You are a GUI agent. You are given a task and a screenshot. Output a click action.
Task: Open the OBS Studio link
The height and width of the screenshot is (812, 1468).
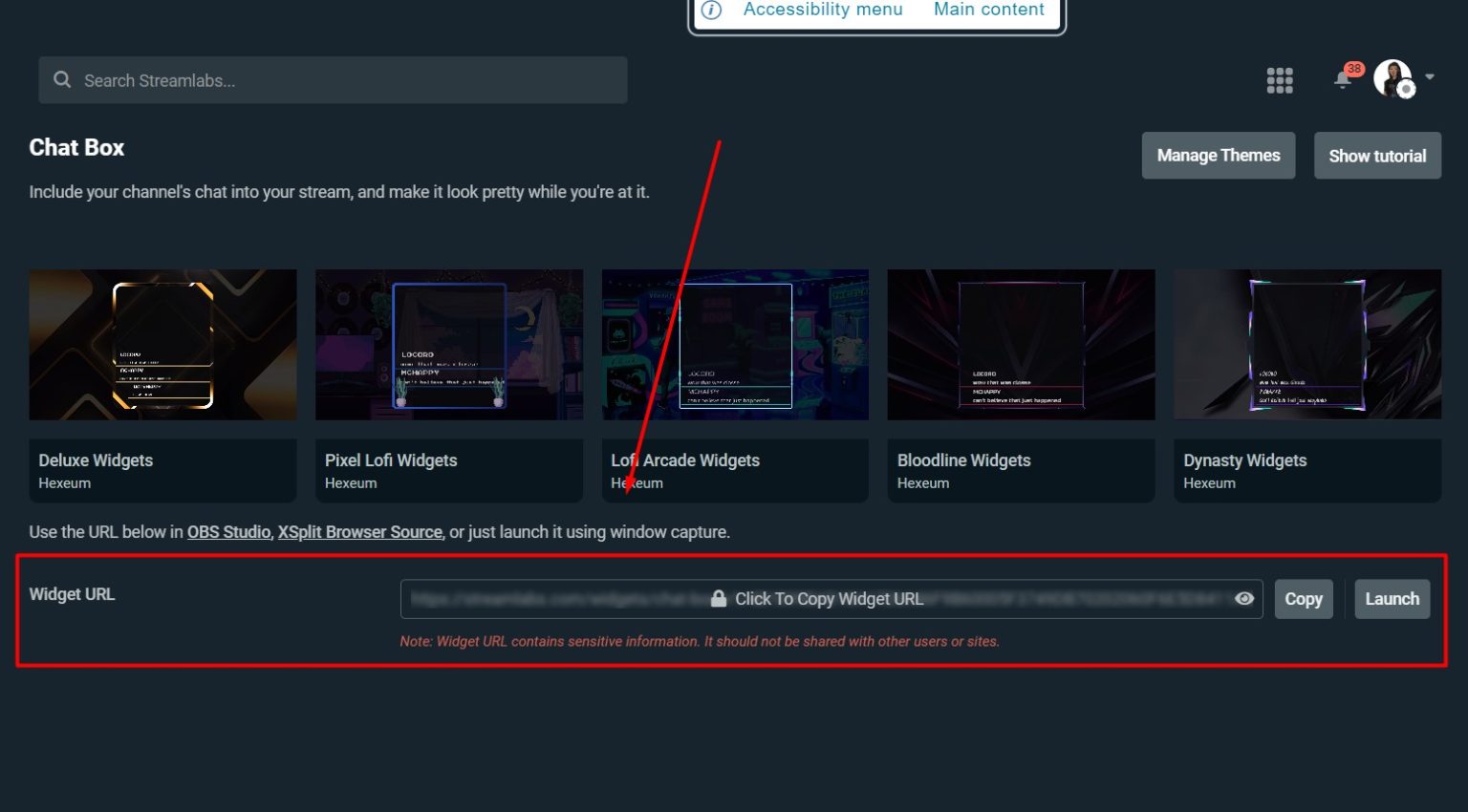pyautogui.click(x=228, y=532)
